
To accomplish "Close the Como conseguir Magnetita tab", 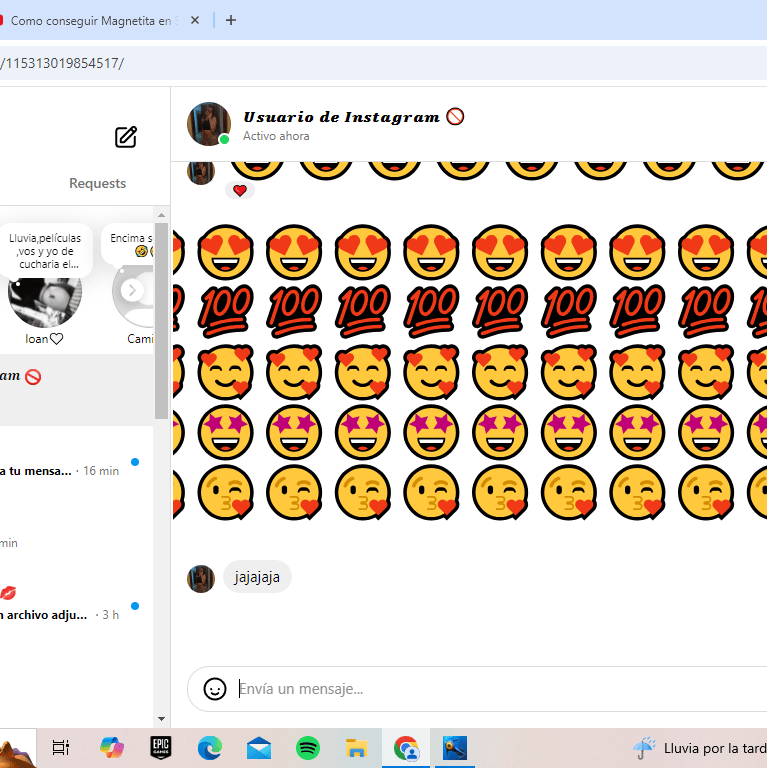I will (195, 20).
